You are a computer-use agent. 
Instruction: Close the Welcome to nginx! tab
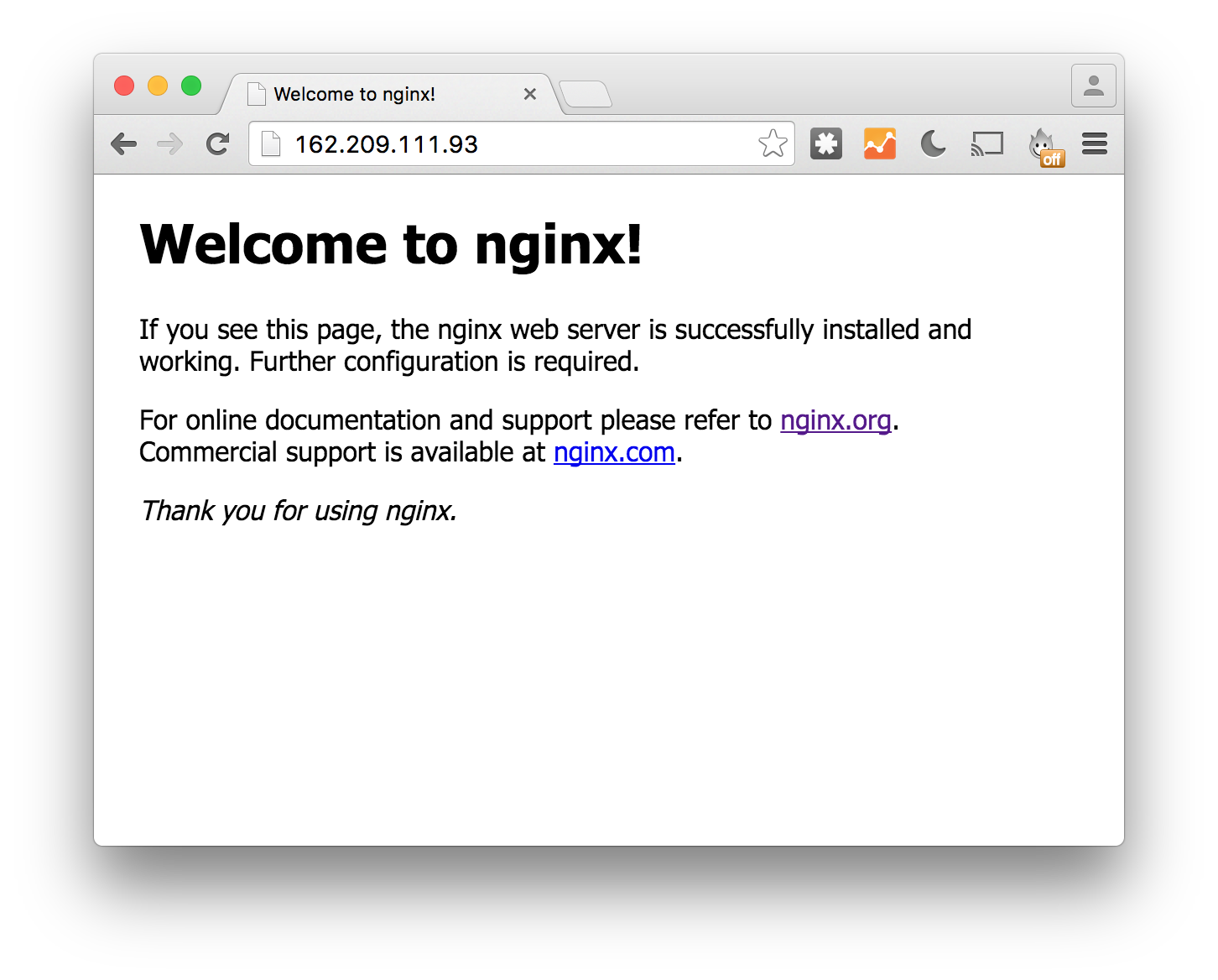point(530,94)
